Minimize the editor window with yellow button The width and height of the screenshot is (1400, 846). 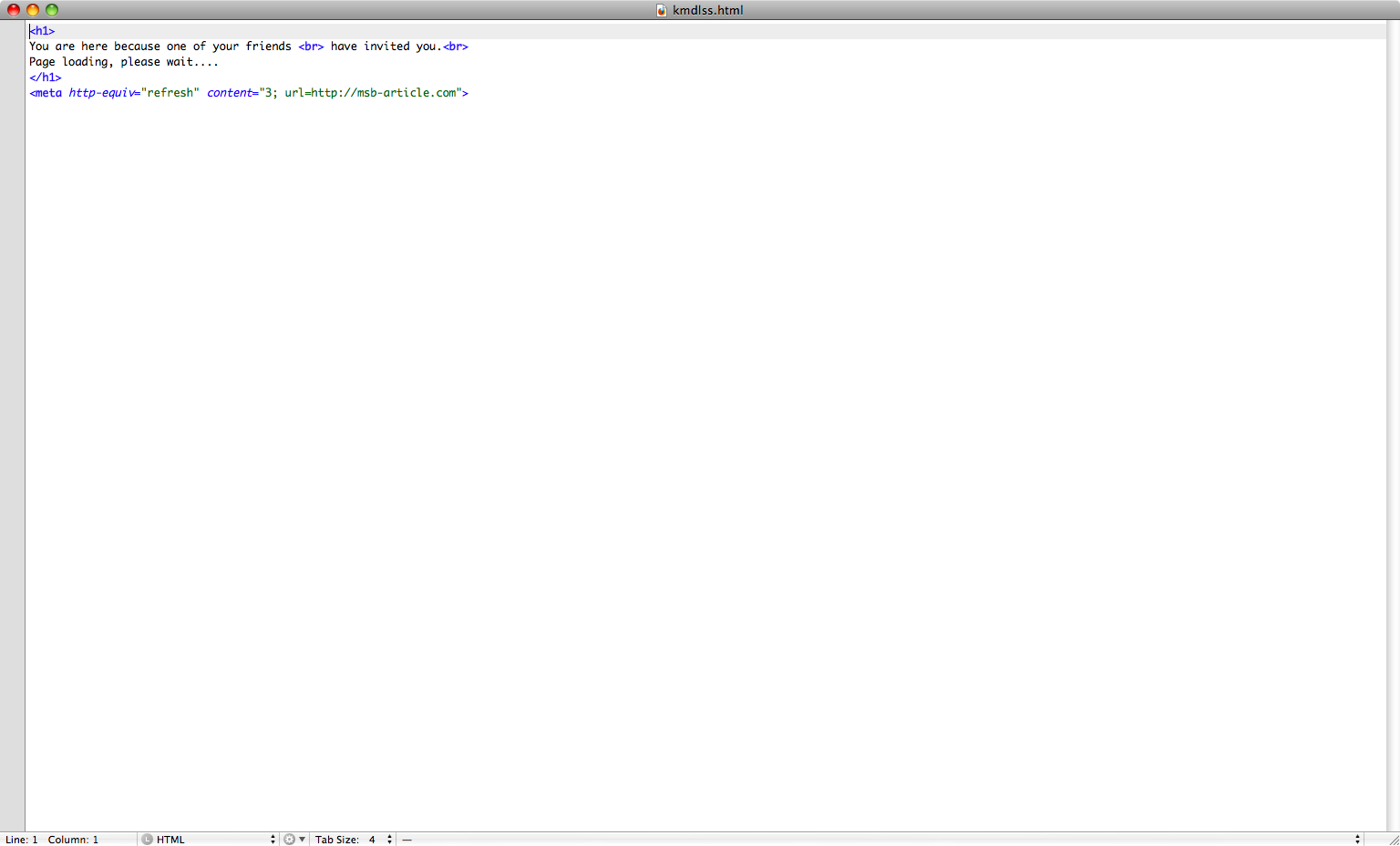pos(33,10)
